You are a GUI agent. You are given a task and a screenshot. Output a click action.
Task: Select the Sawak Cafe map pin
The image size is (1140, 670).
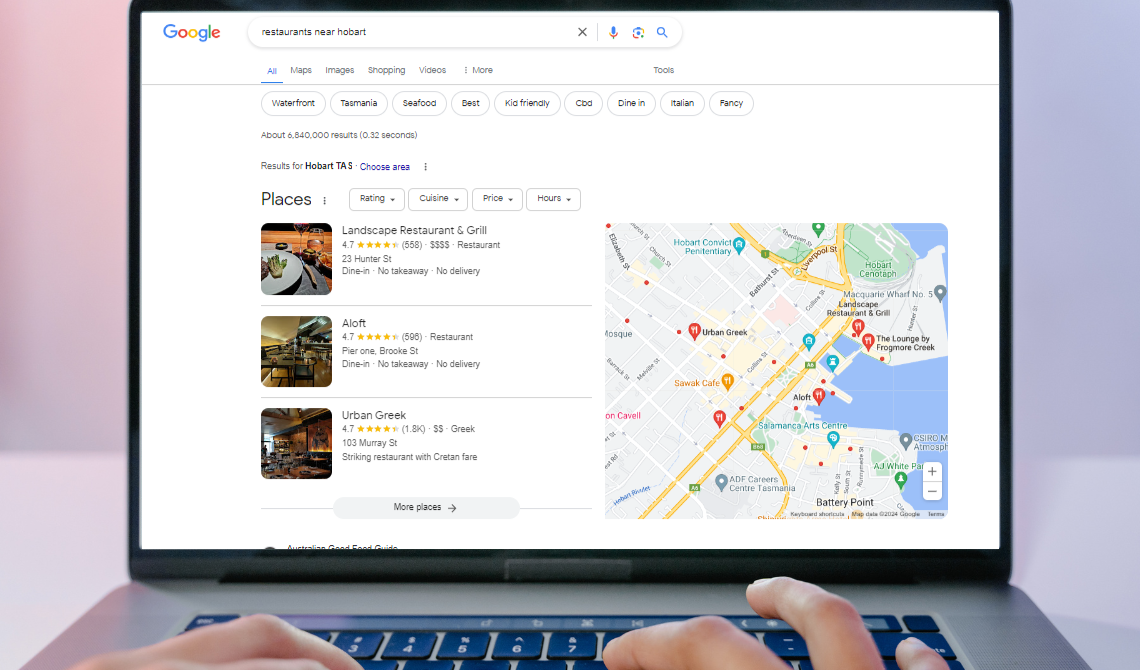click(x=727, y=382)
